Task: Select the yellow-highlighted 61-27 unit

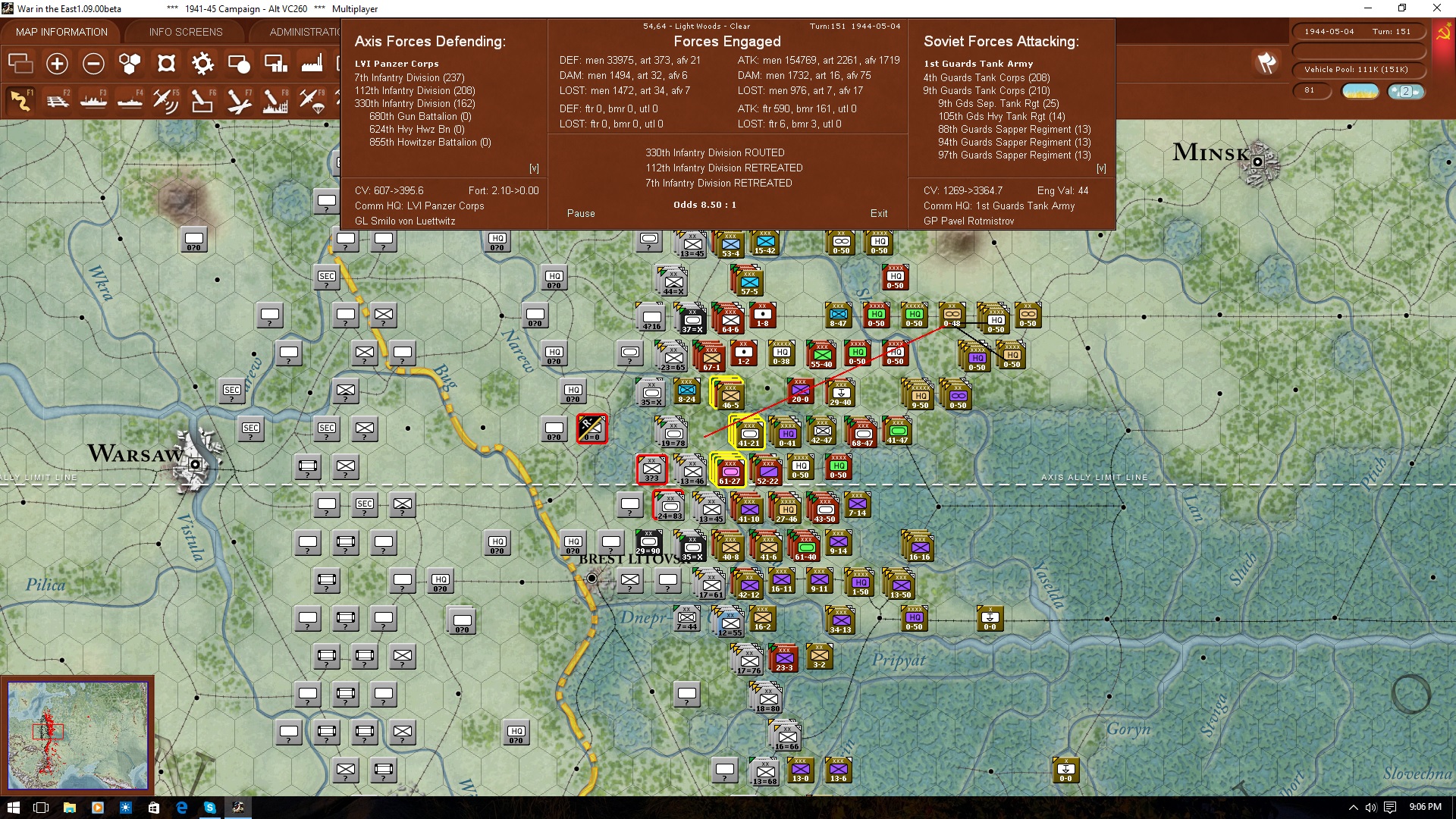Action: [730, 470]
